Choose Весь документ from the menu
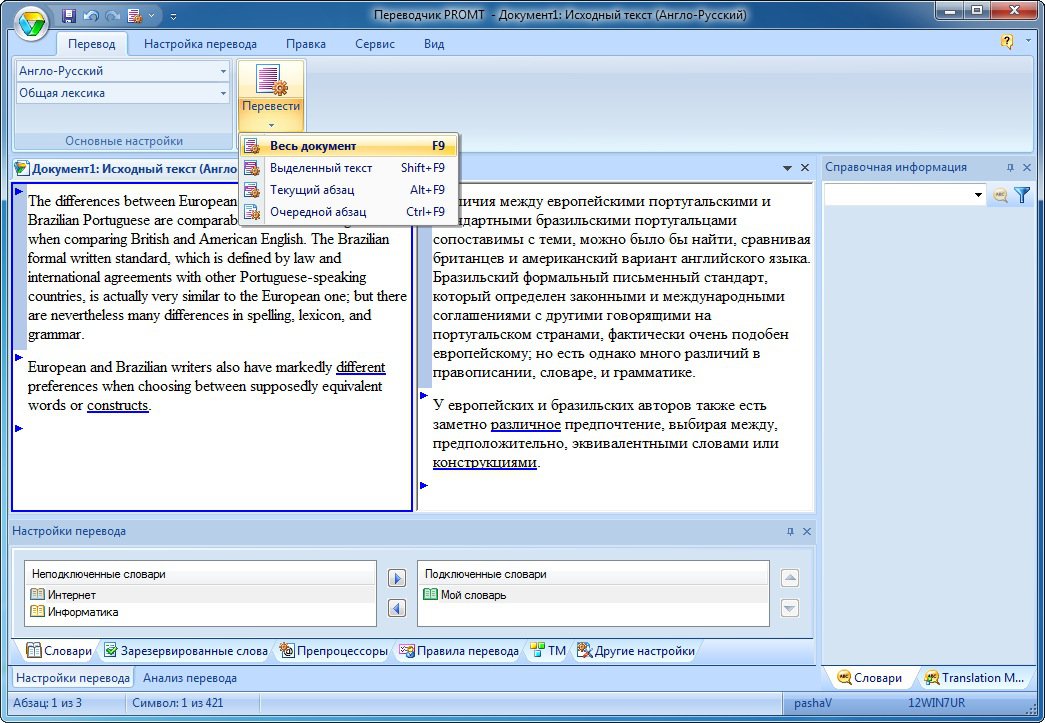Screen dimensions: 1045x723 (349, 146)
